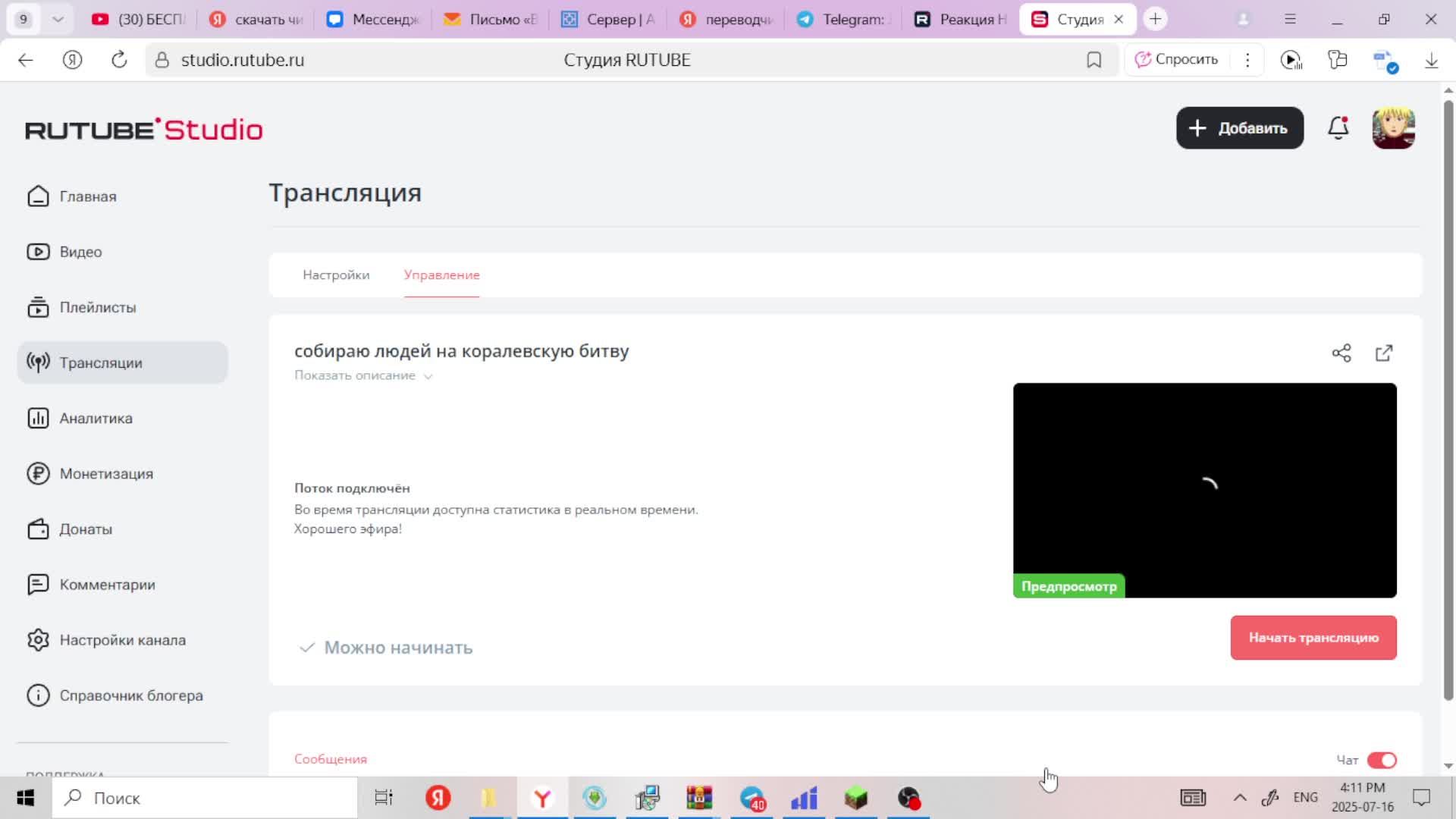Screen dimensions: 1456x819
Task: Show hidden system tray icons
Action: click(1240, 798)
